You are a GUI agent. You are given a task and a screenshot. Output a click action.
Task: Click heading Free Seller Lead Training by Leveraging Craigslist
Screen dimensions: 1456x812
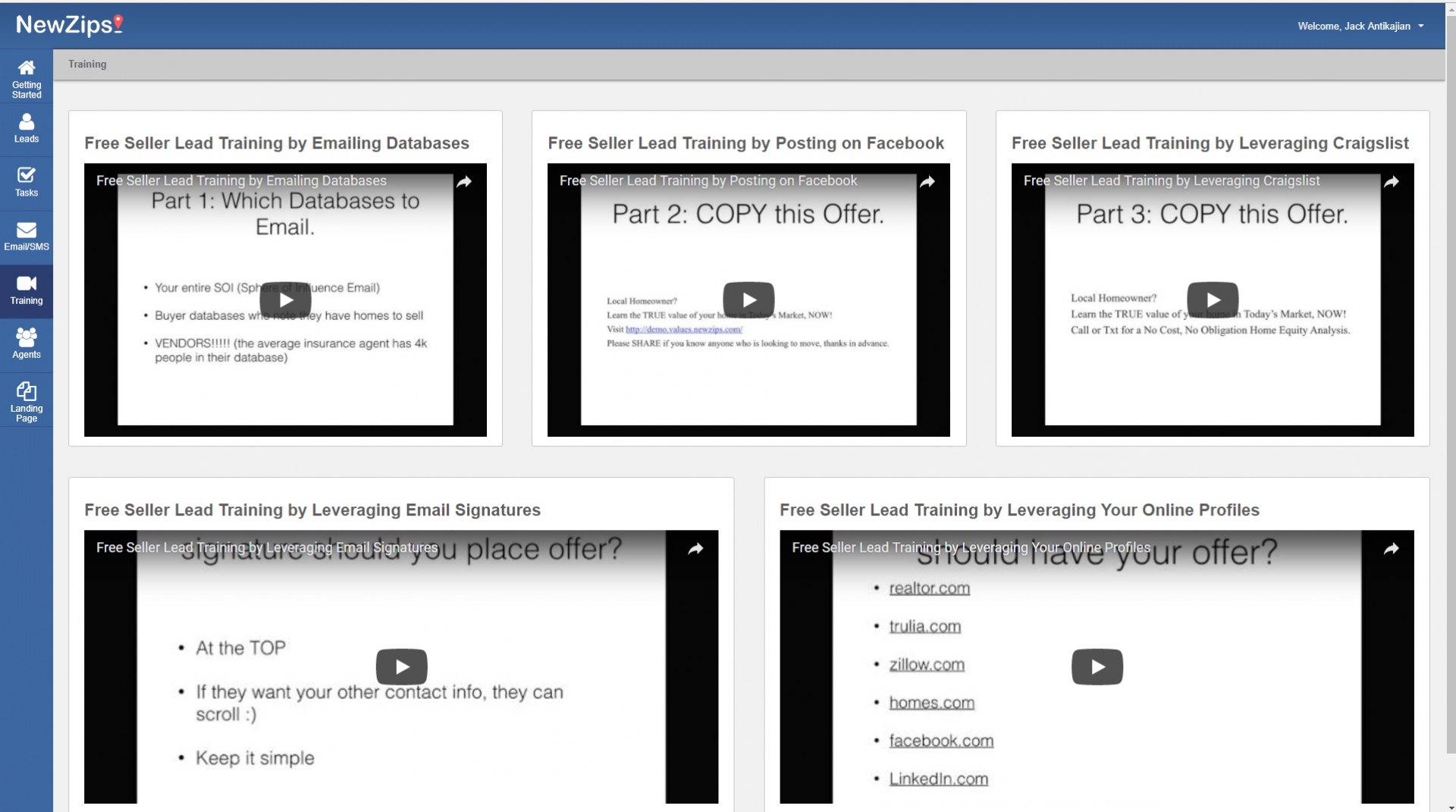tap(1210, 143)
